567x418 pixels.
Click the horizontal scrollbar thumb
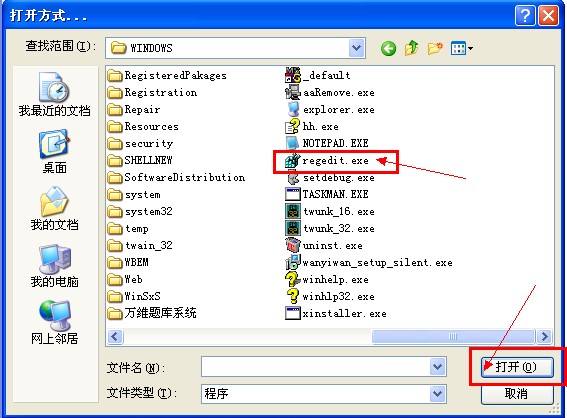click(453, 337)
